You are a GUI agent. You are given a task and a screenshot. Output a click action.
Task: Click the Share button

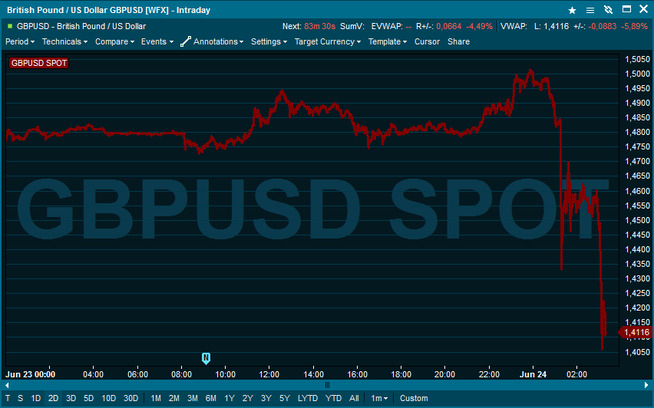458,42
